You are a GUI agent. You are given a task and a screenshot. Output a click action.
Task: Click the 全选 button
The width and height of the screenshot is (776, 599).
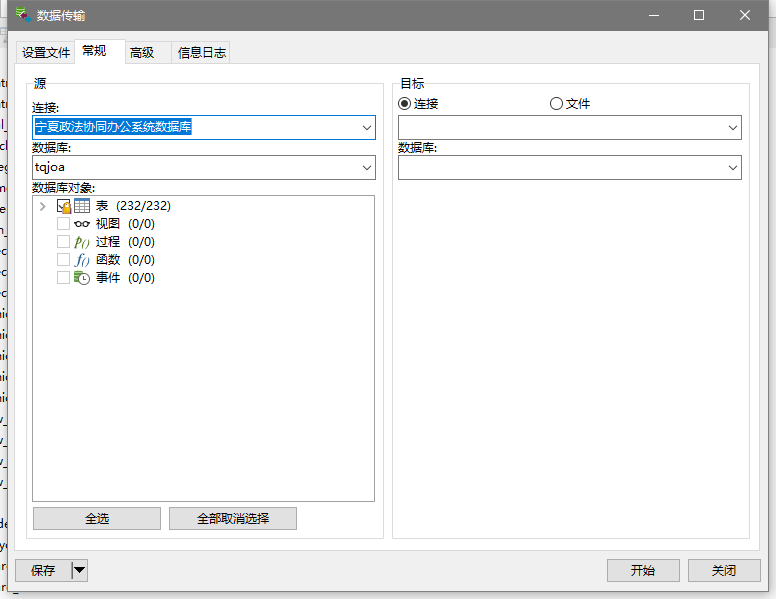(97, 518)
